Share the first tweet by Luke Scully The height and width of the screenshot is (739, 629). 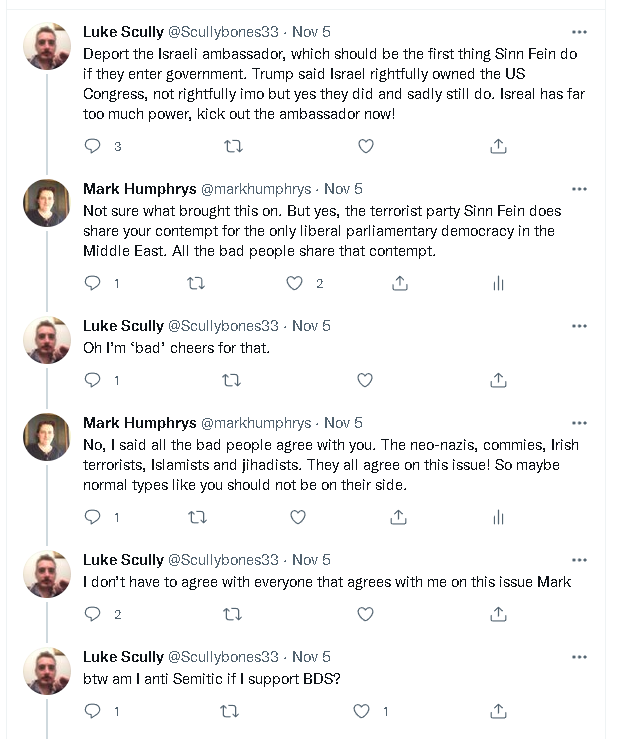pyautogui.click(x=498, y=146)
